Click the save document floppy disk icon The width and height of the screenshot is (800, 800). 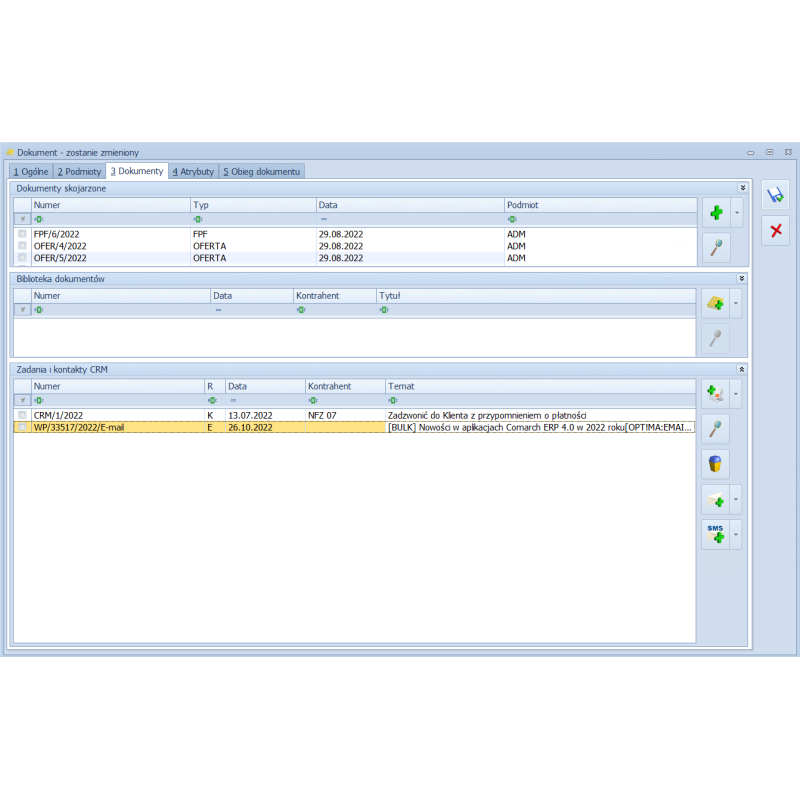coord(775,195)
